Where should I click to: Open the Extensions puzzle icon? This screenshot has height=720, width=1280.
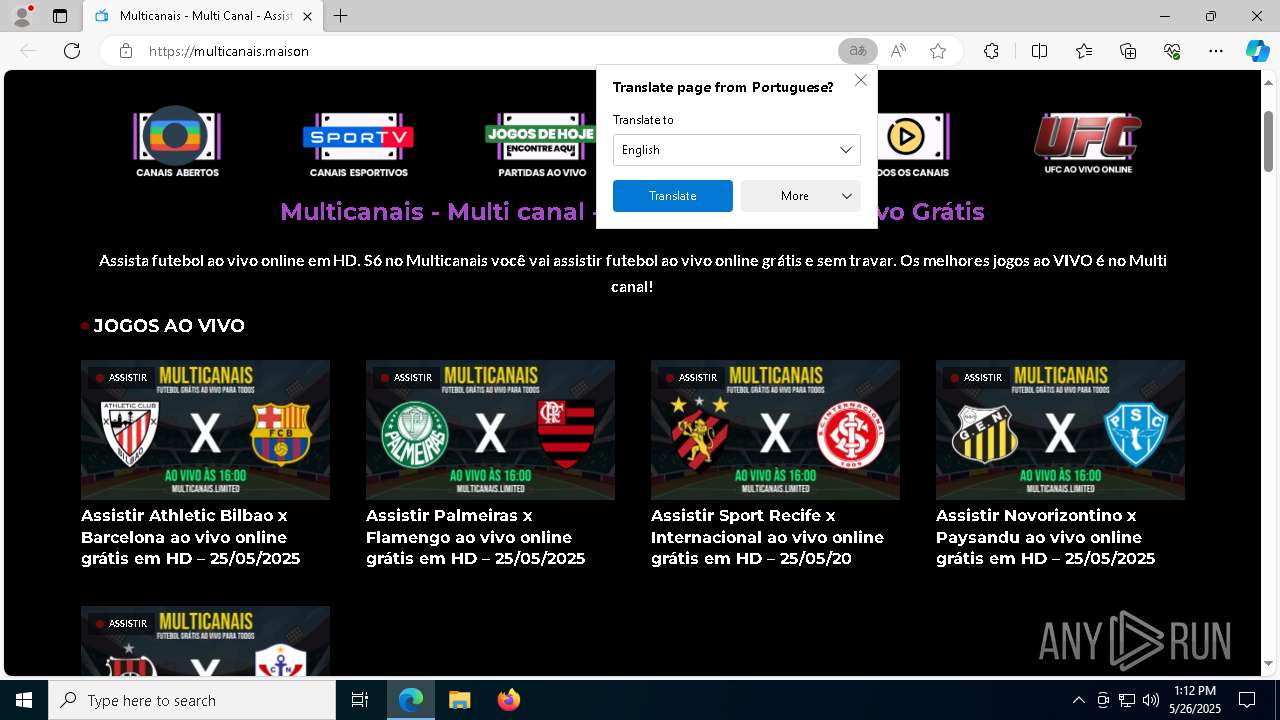[x=991, y=51]
